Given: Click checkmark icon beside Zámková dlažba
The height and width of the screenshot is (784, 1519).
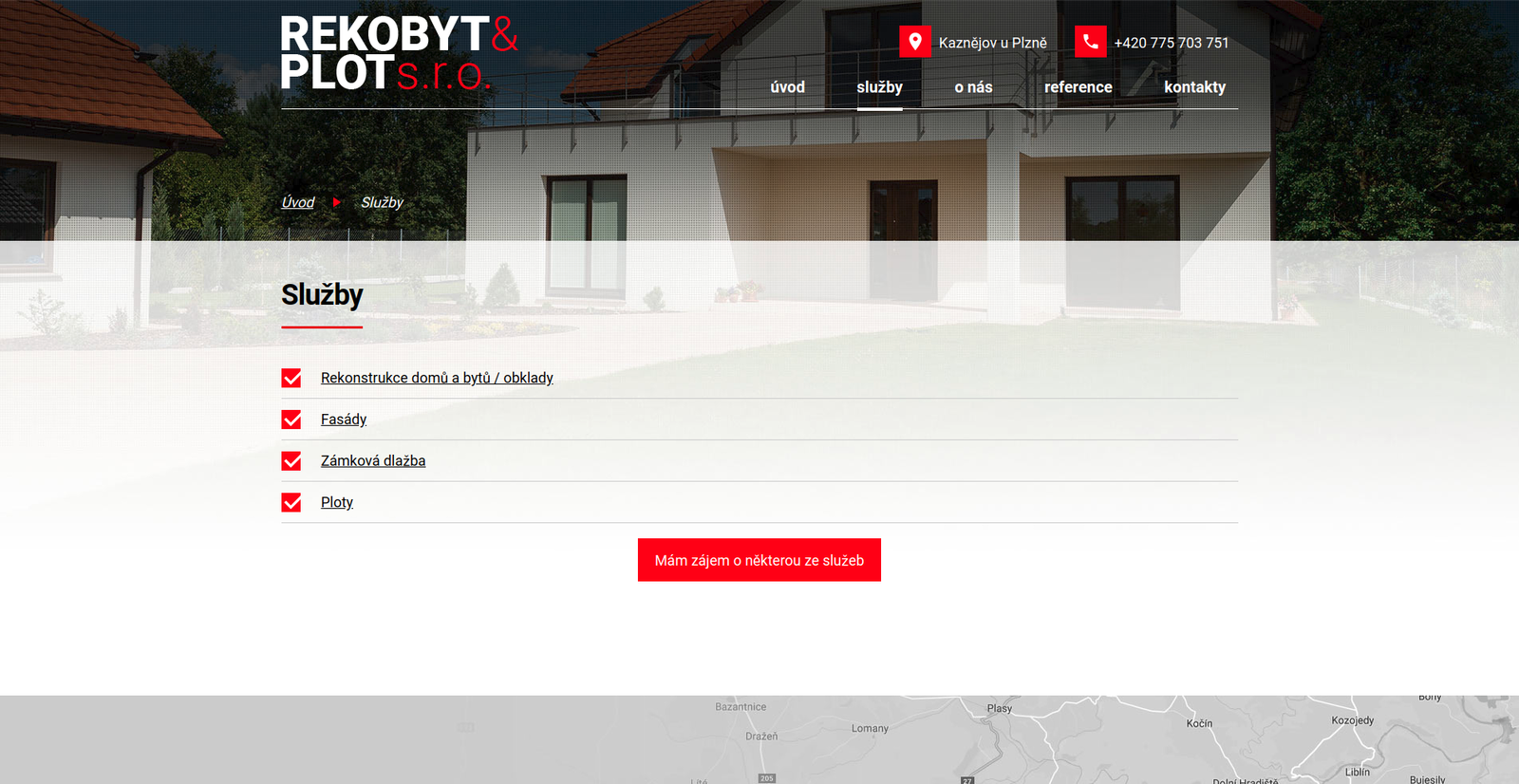Looking at the screenshot, I should pyautogui.click(x=291, y=461).
